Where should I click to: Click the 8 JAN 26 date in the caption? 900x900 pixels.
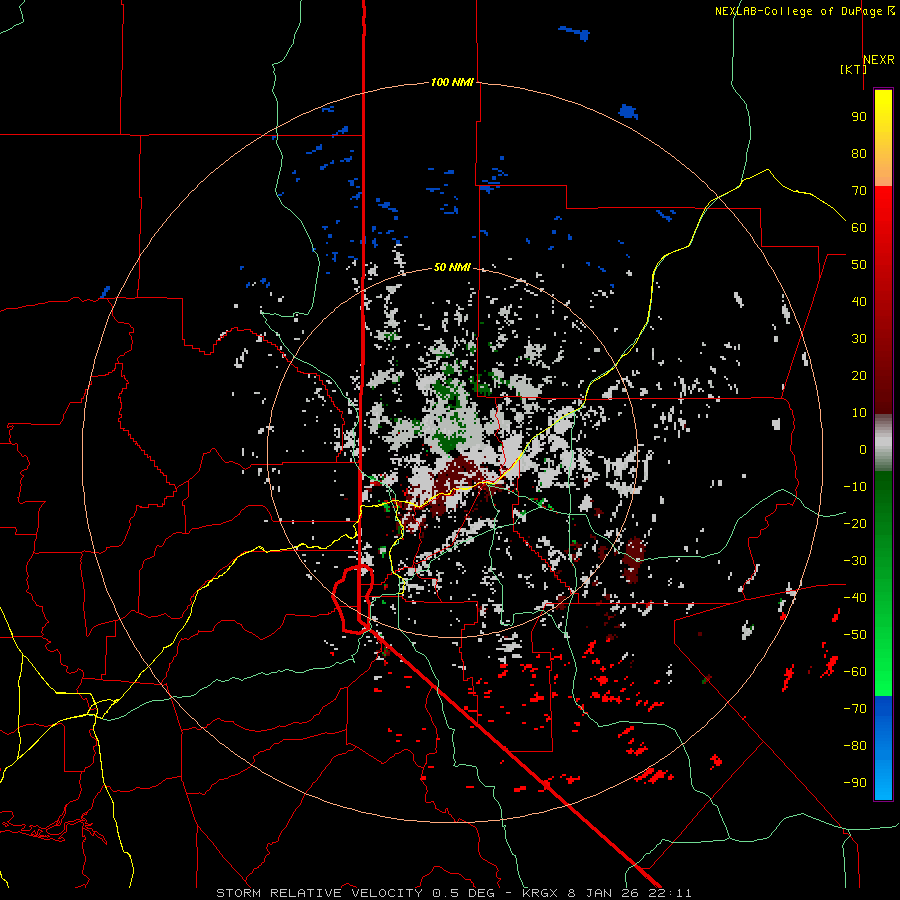(x=603, y=893)
